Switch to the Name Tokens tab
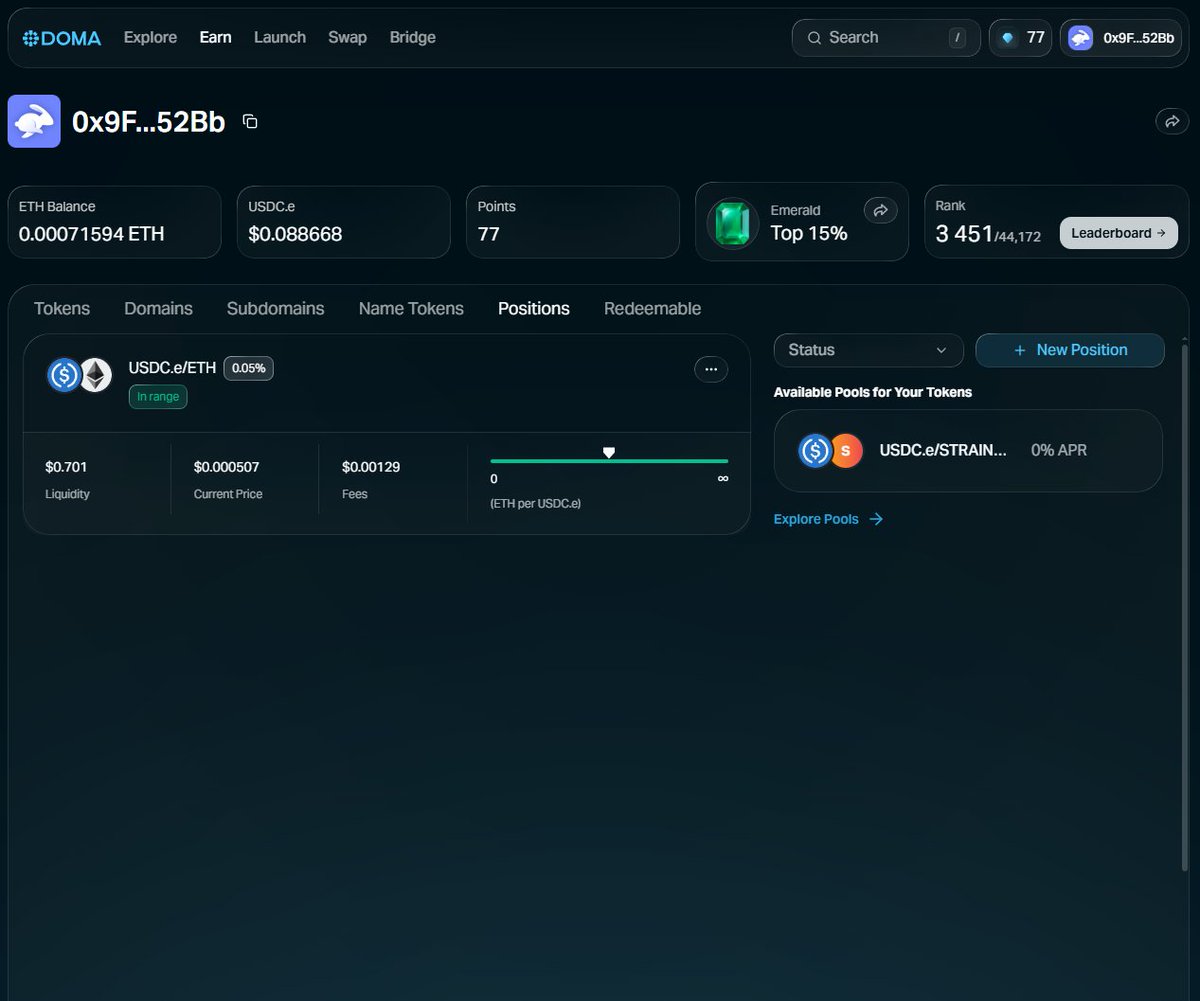Viewport: 1200px width, 1001px height. pyautogui.click(x=411, y=308)
